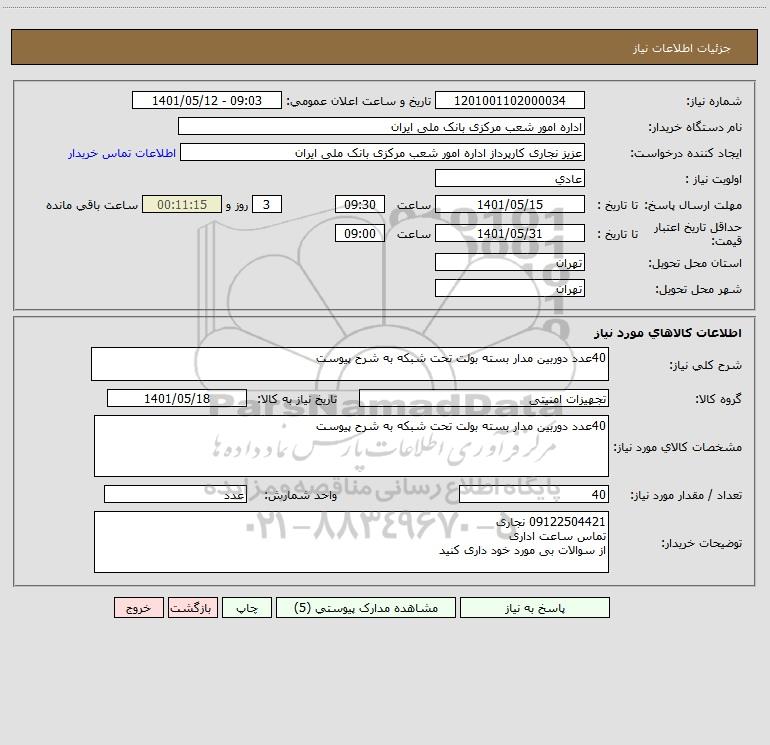This screenshot has width=770, height=745.
Task: Click the تاریخ نیاز به کالا label
Action: pyautogui.click(x=297, y=399)
